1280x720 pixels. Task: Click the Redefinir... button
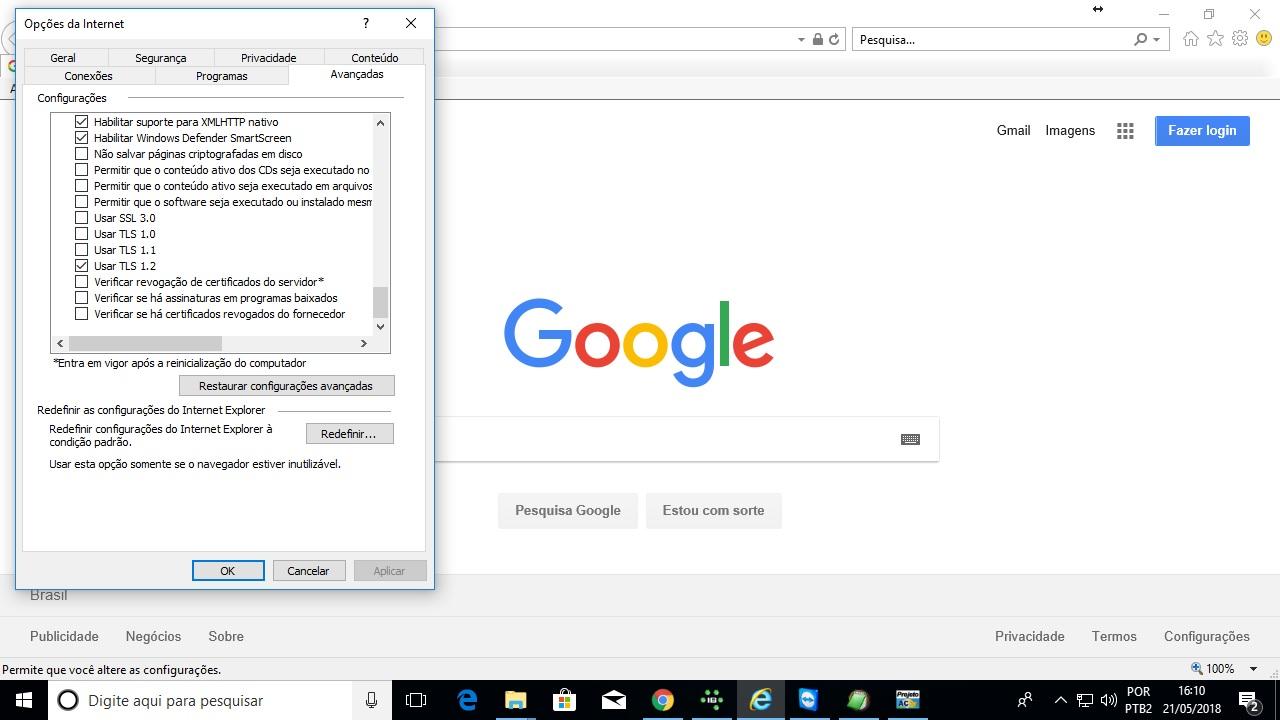pos(349,434)
